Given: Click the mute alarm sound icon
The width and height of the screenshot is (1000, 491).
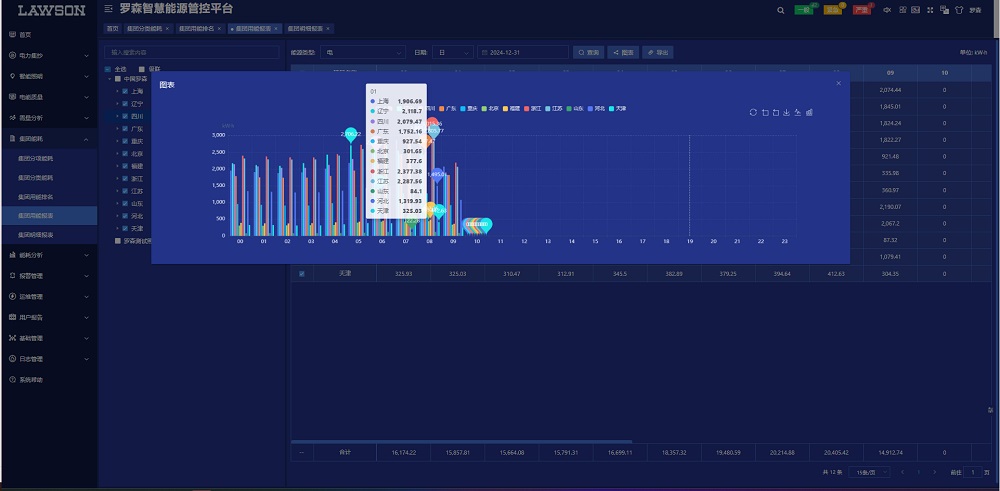Looking at the screenshot, I should point(886,10).
